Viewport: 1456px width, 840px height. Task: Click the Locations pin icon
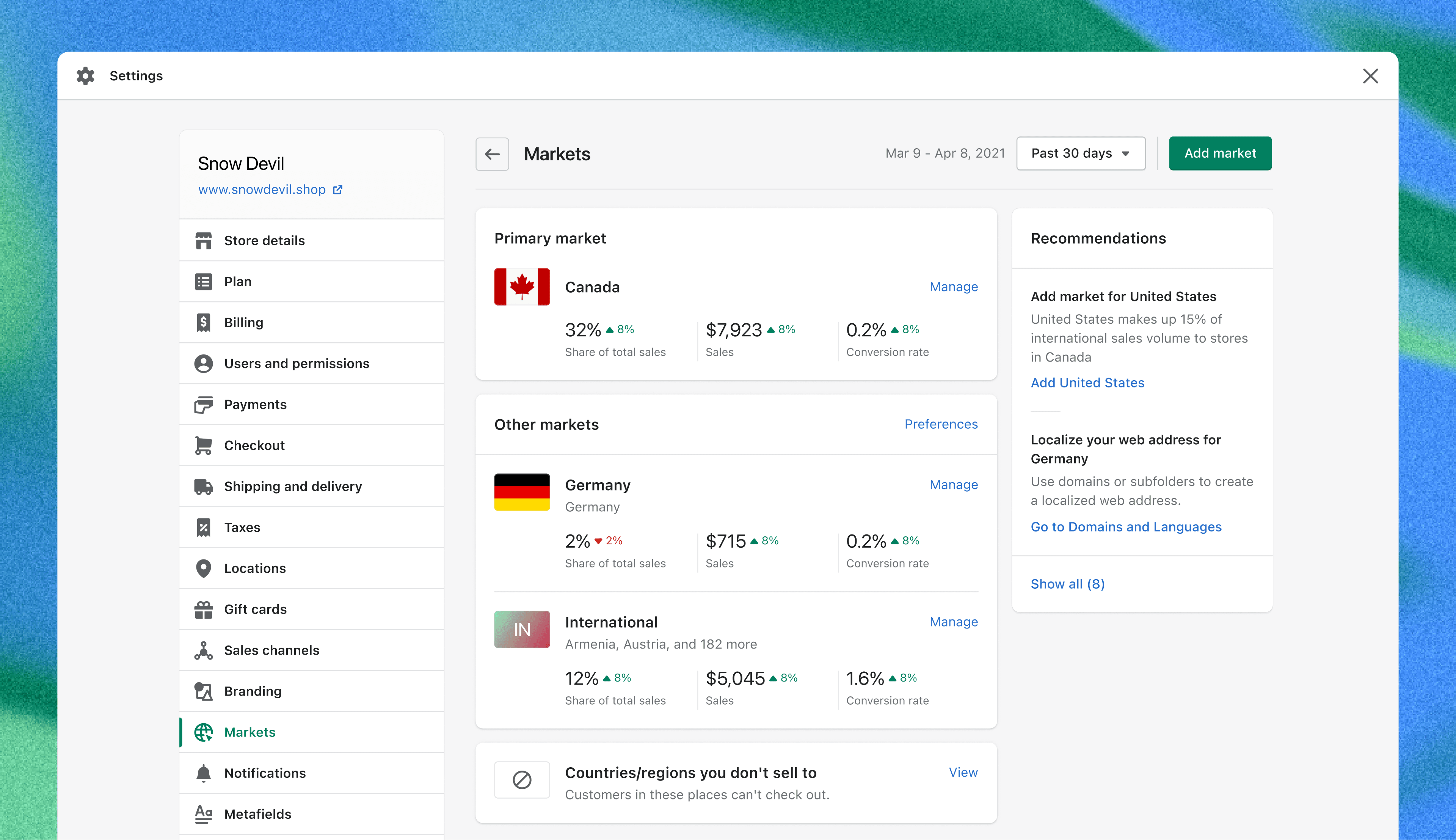coord(203,568)
